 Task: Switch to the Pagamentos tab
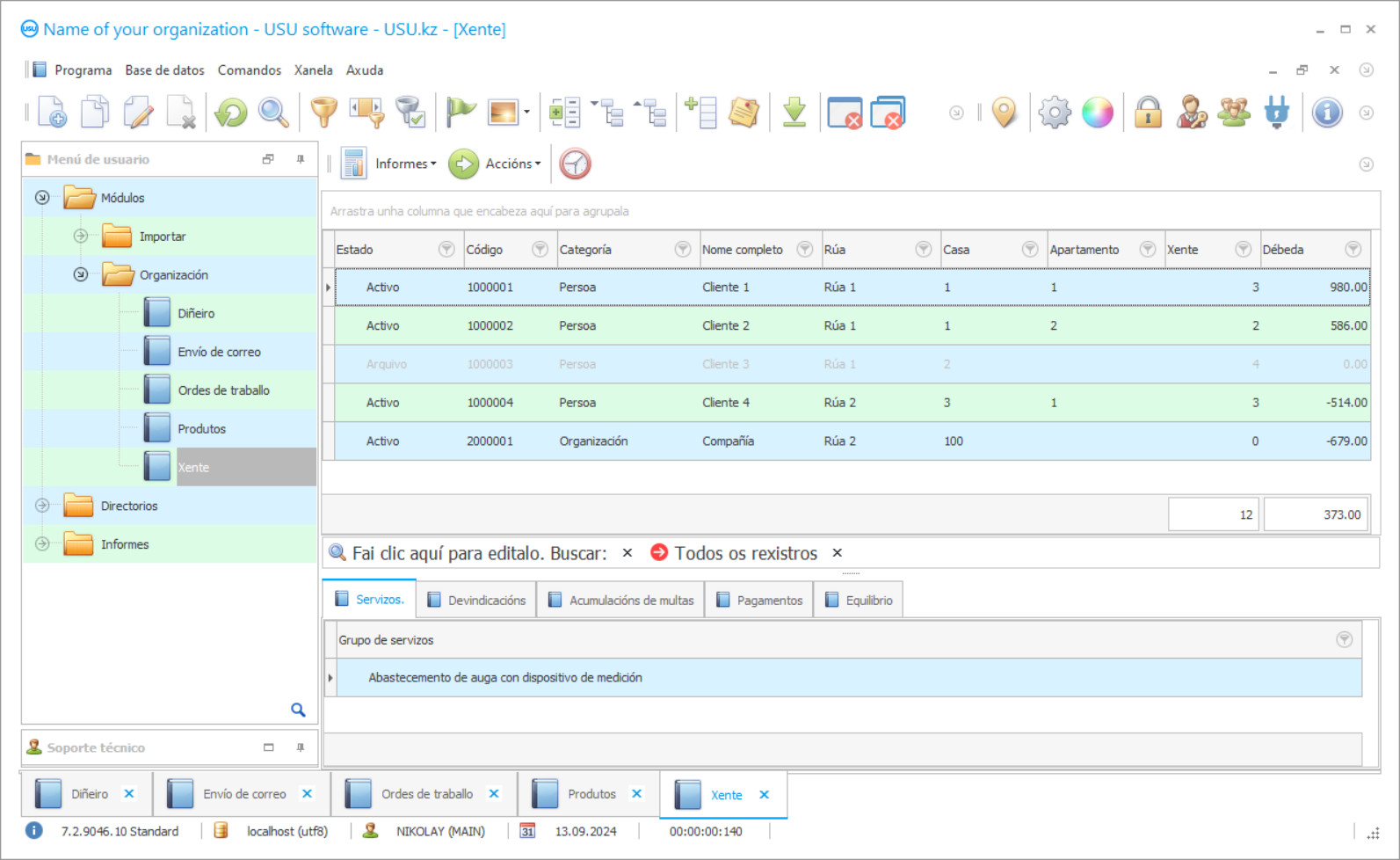pyautogui.click(x=760, y=600)
